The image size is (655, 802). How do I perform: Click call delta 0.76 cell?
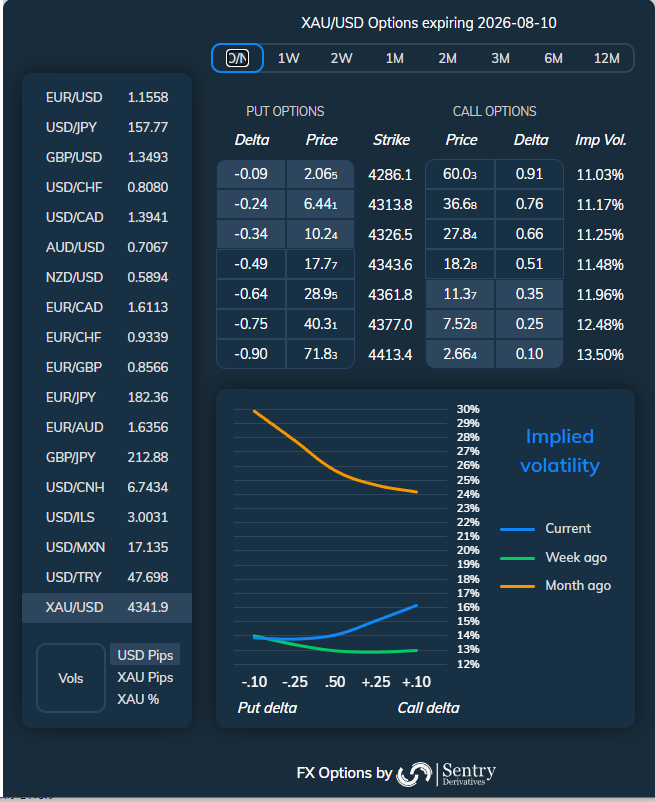529,205
